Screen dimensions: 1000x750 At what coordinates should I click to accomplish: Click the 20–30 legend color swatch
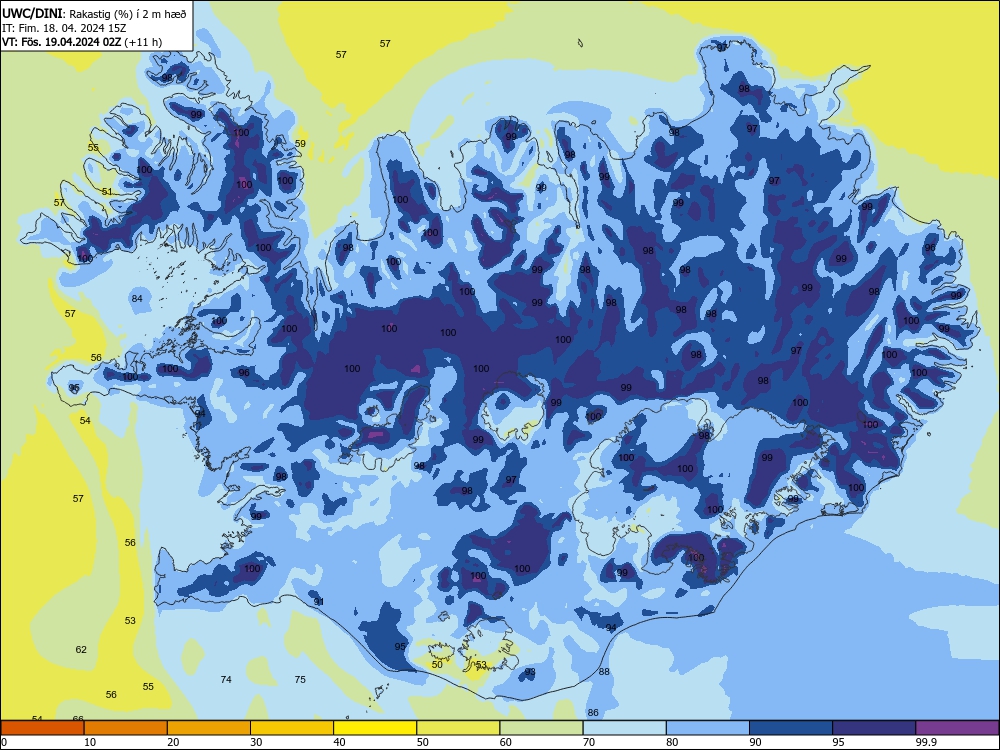click(x=209, y=728)
